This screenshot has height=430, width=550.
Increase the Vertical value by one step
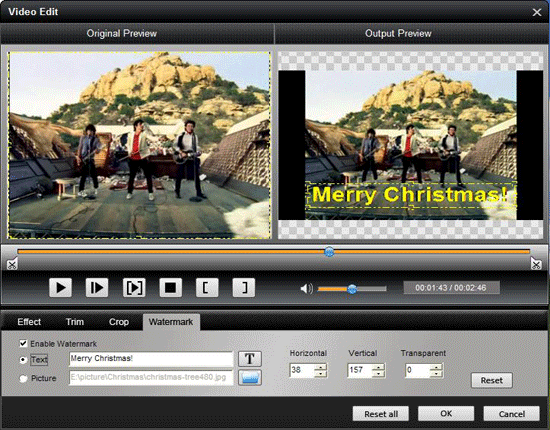click(378, 367)
